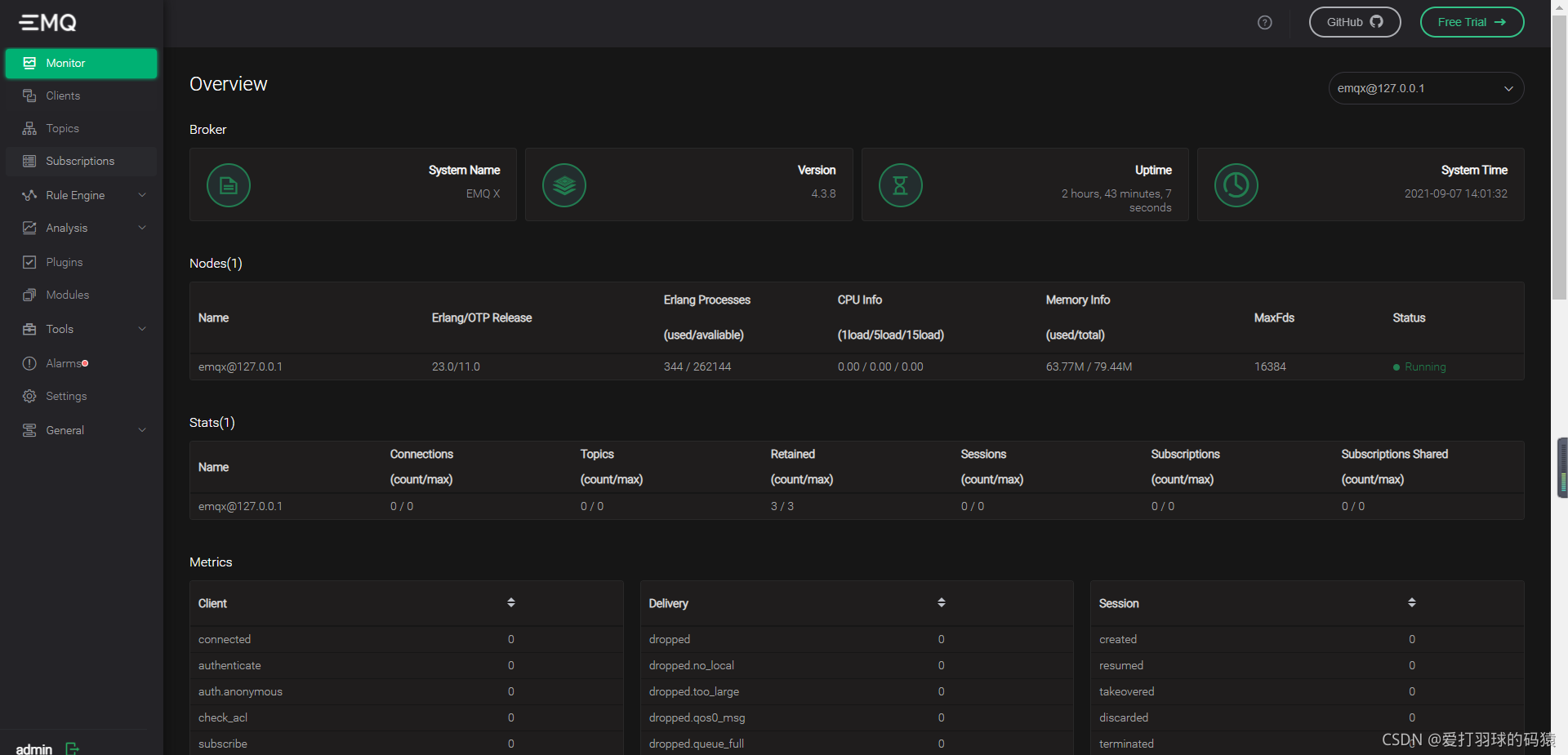Open the Modules menu item
The image size is (1568, 755).
click(81, 295)
